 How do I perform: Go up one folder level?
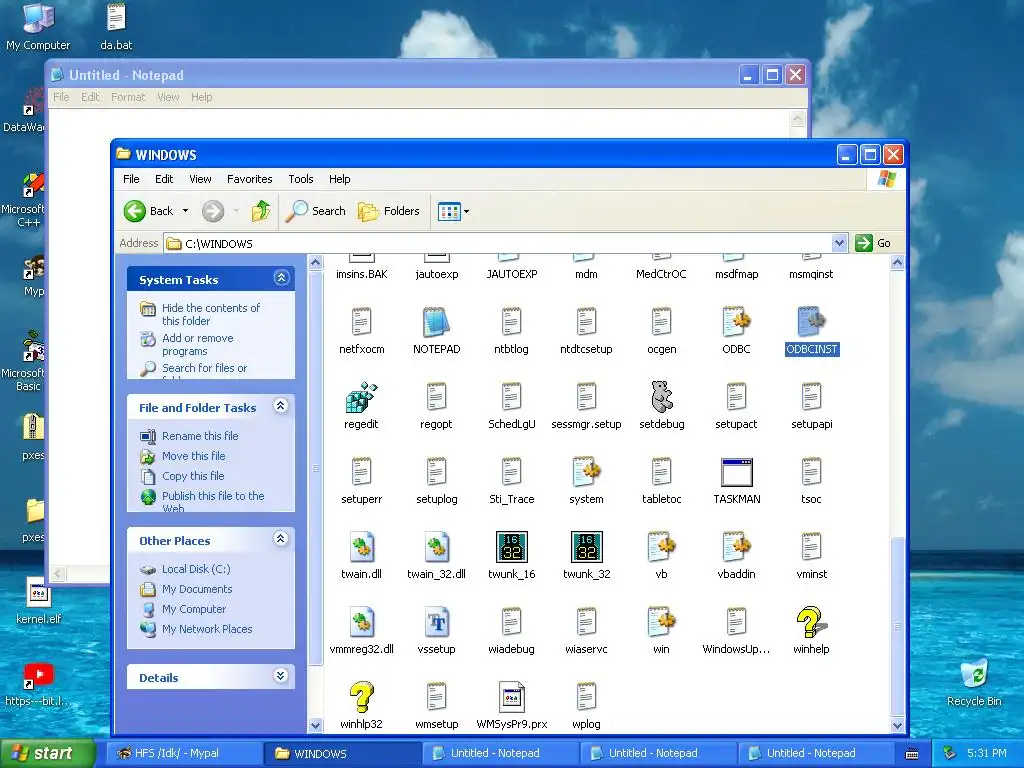point(261,211)
